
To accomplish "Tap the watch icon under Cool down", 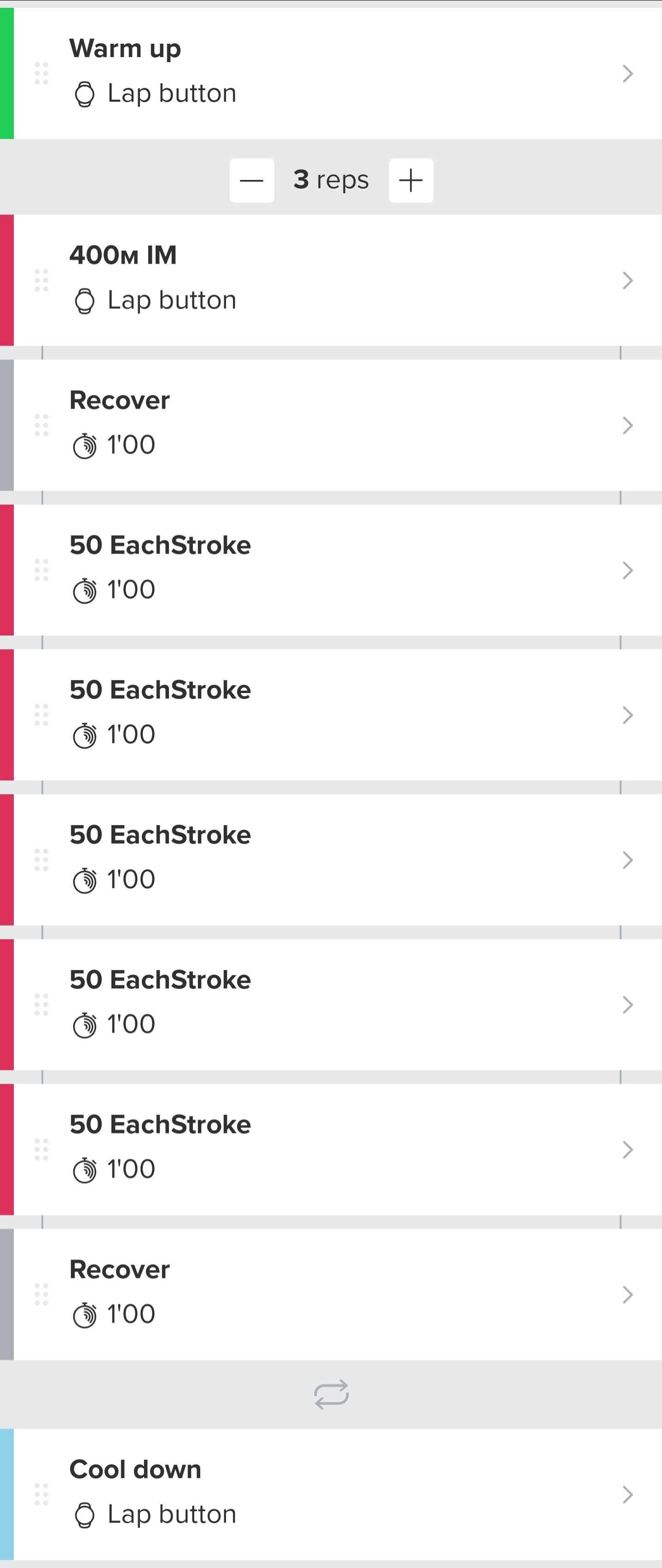I will click(85, 1515).
